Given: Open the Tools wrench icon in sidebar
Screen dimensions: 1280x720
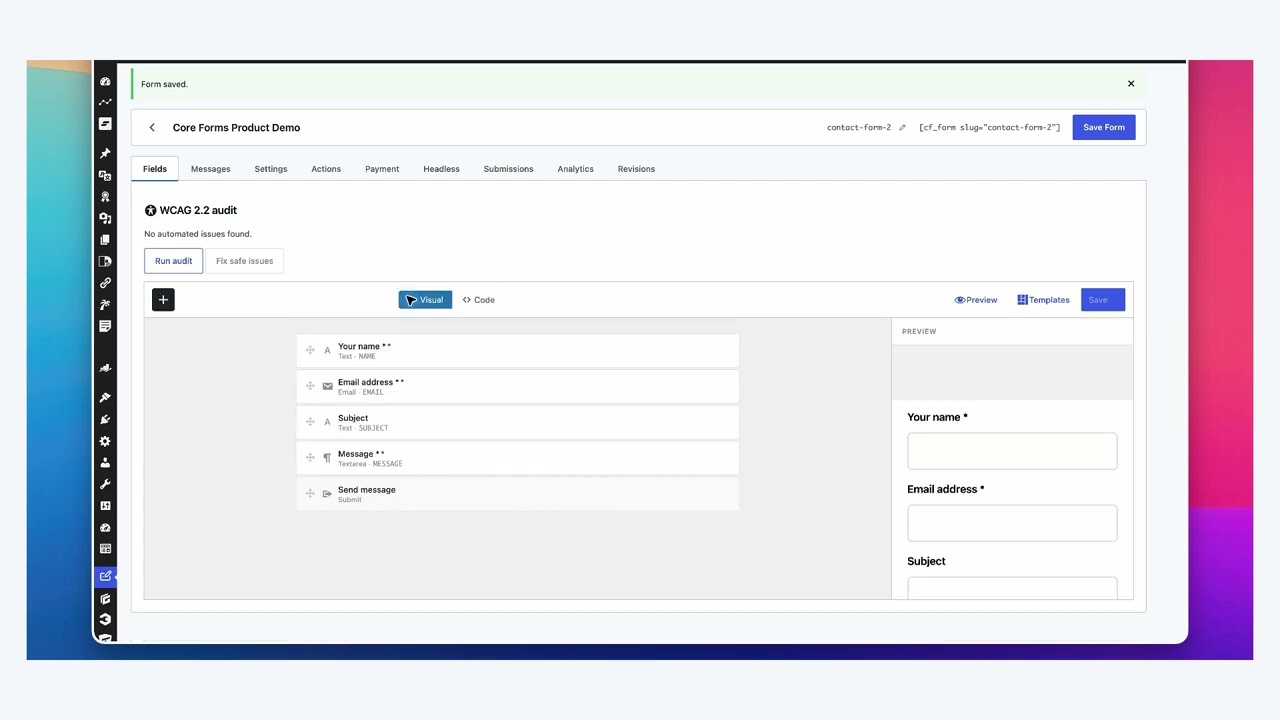Looking at the screenshot, I should (105, 484).
